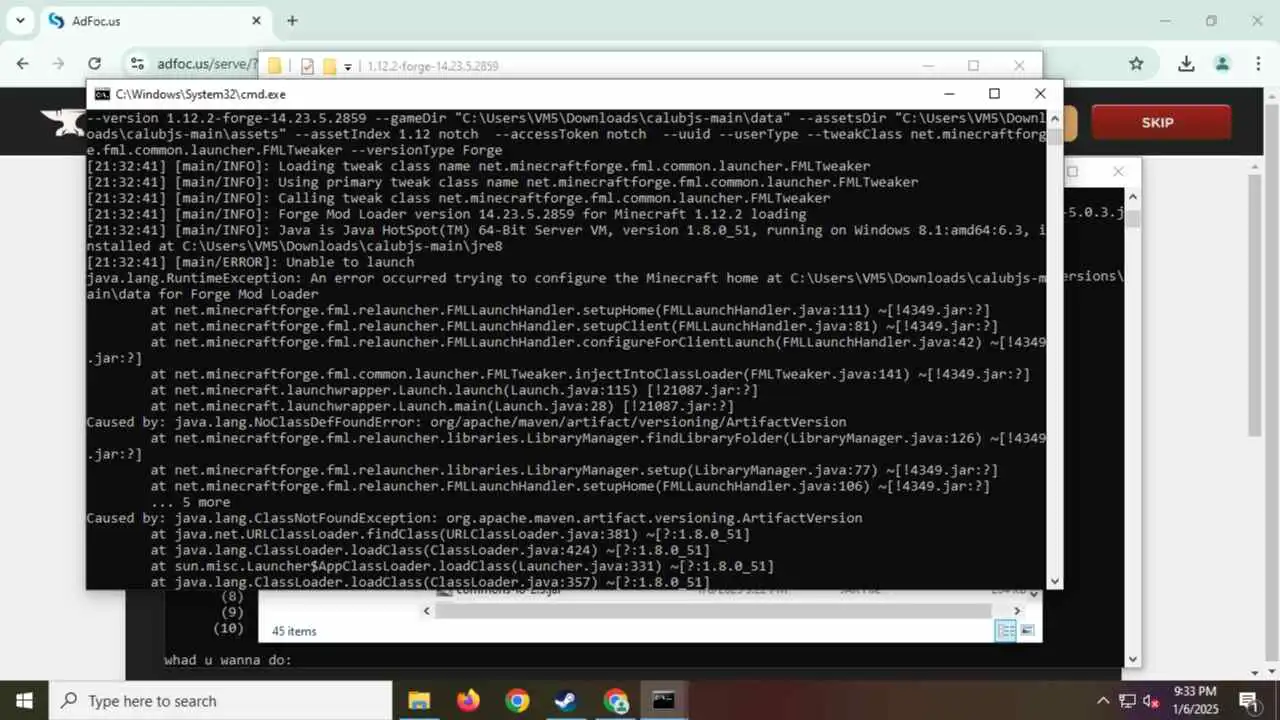Click the 'Unable to launch' error line
The width and height of the screenshot is (1280, 720).
(250, 262)
